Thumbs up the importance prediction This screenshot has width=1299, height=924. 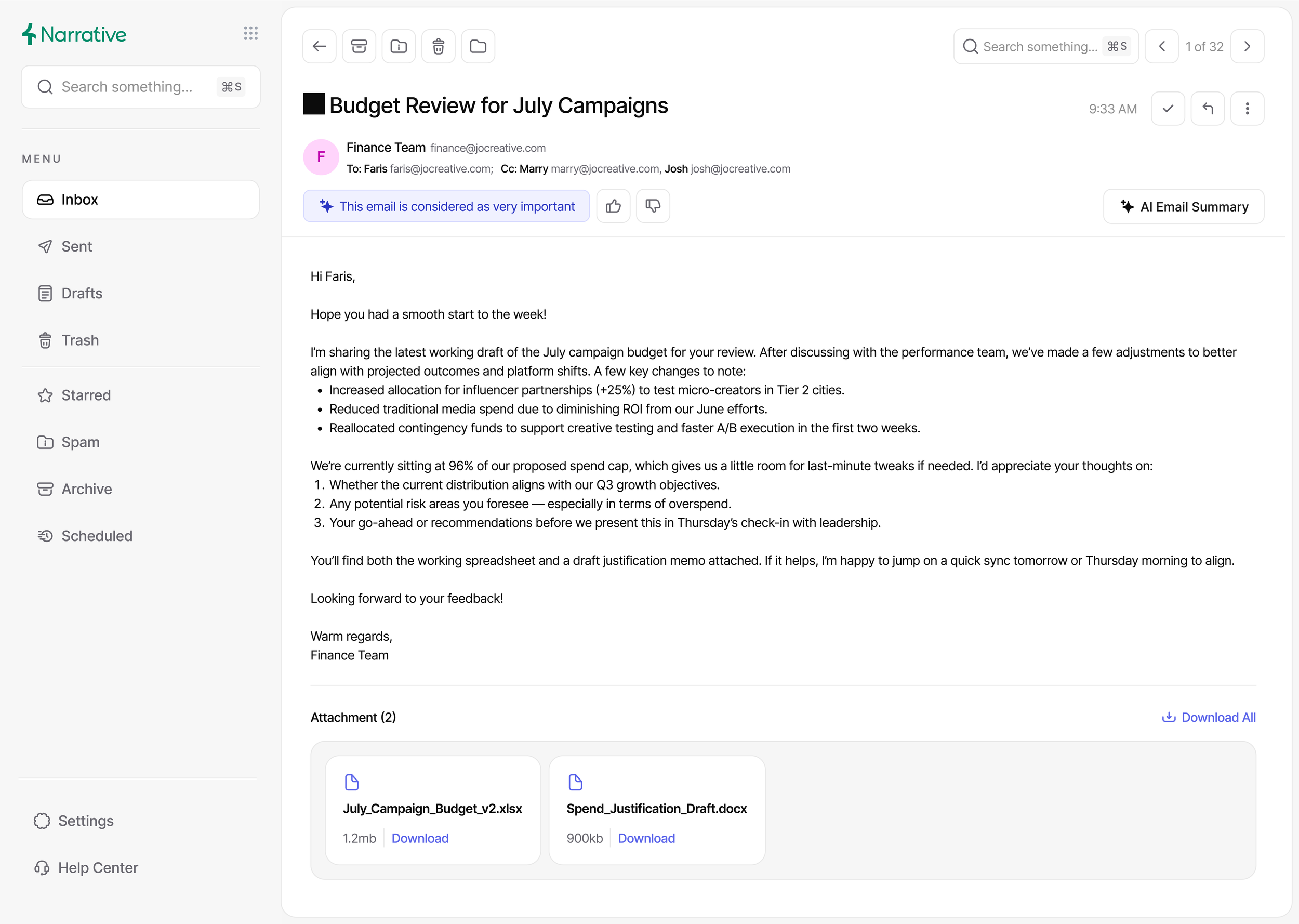click(x=613, y=206)
